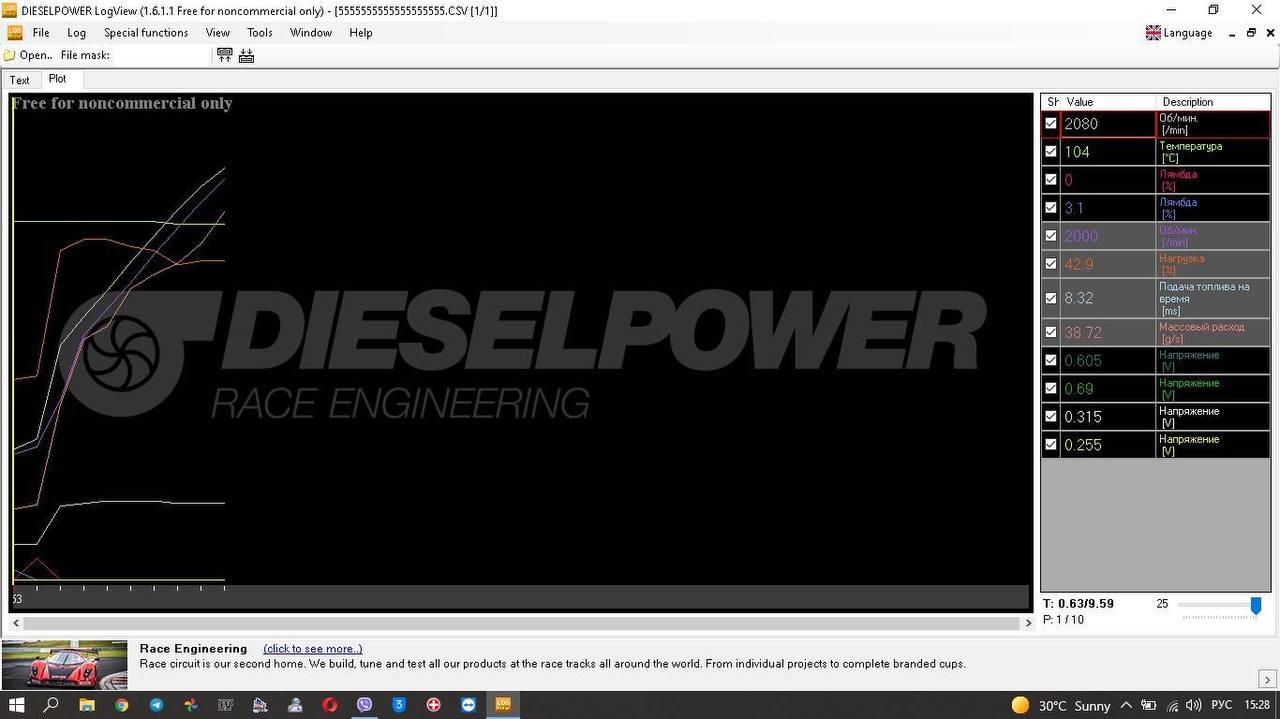The height and width of the screenshot is (719, 1280).
Task: Launch Google Chrome from the taskbar
Action: [x=121, y=705]
